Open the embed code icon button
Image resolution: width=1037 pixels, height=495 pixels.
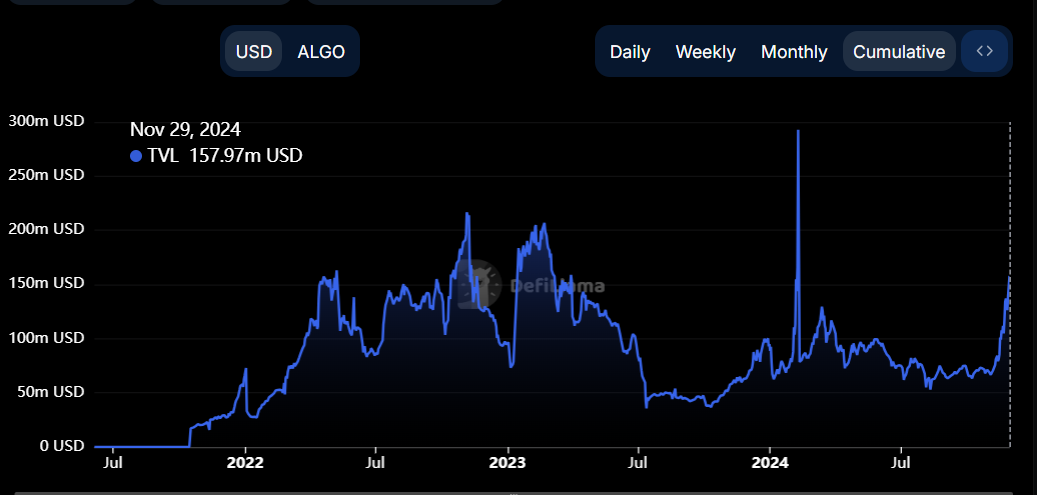point(985,51)
